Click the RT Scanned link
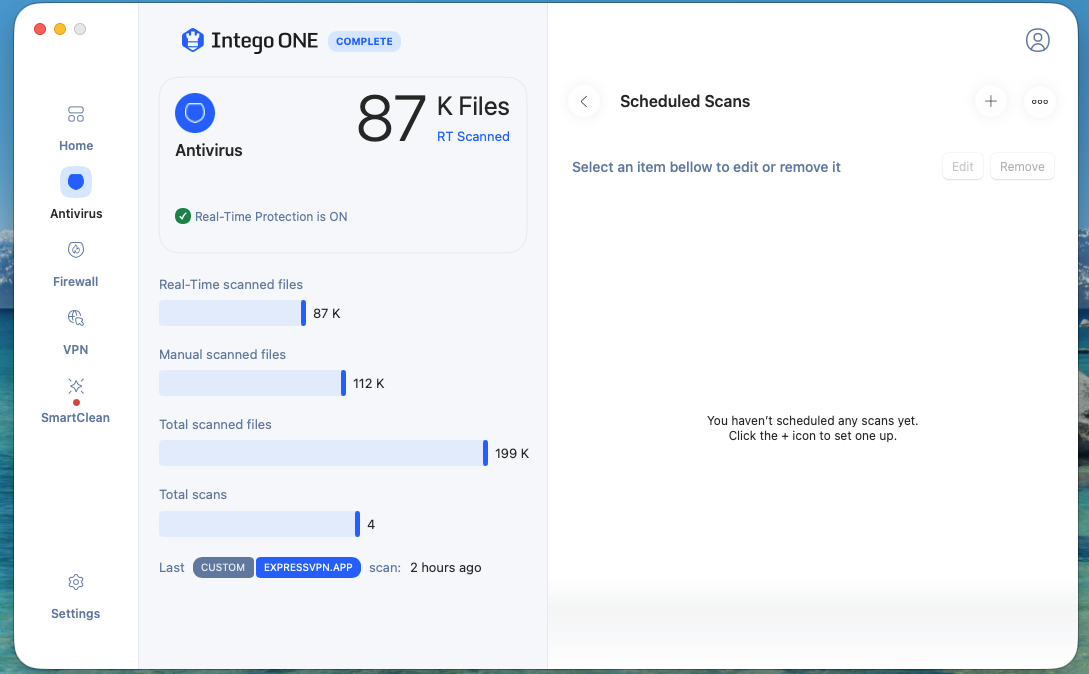Viewport: 1089px width, 674px height. click(473, 137)
